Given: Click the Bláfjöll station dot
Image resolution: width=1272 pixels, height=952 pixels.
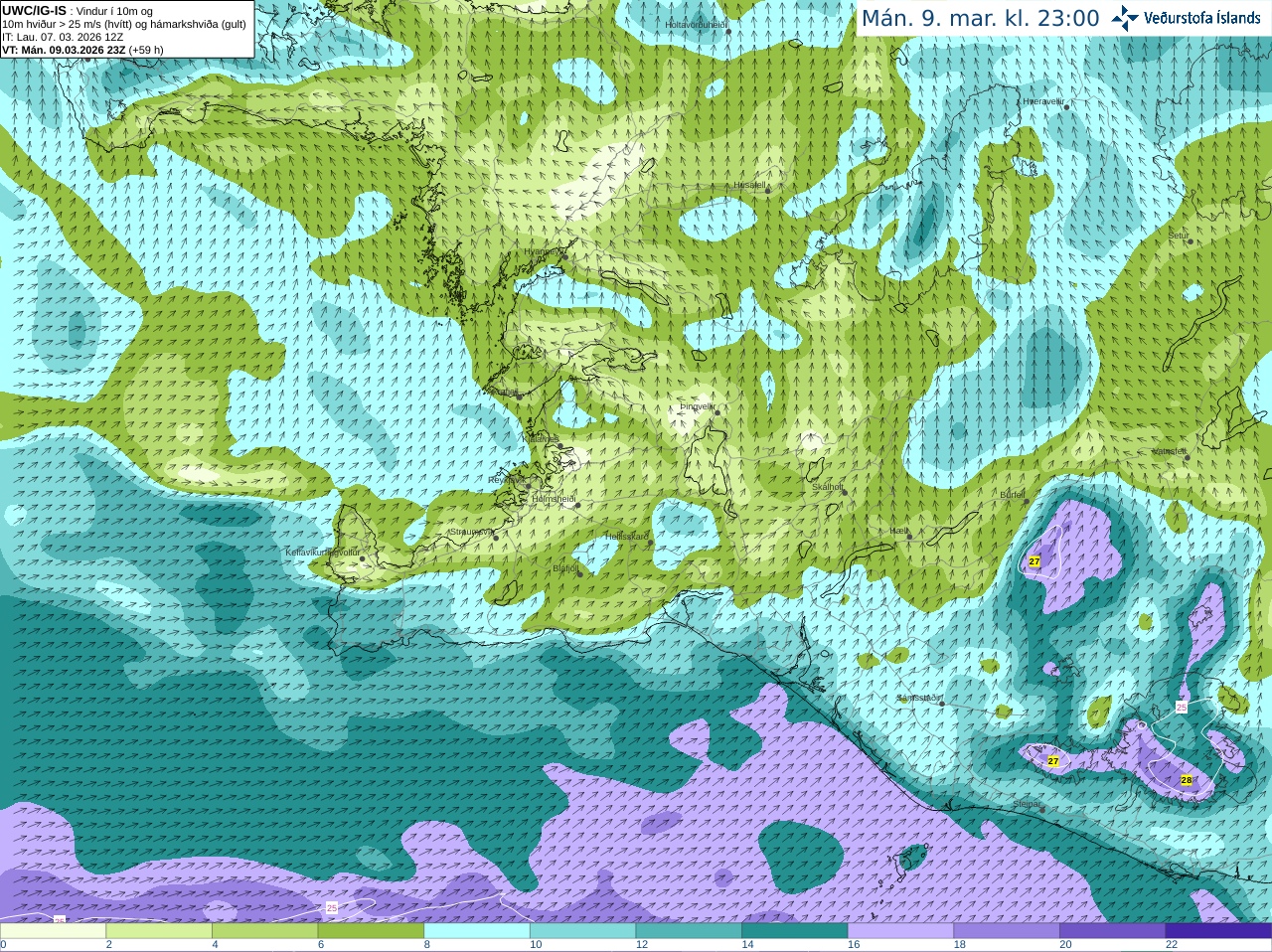Looking at the screenshot, I should pyautogui.click(x=580, y=573).
